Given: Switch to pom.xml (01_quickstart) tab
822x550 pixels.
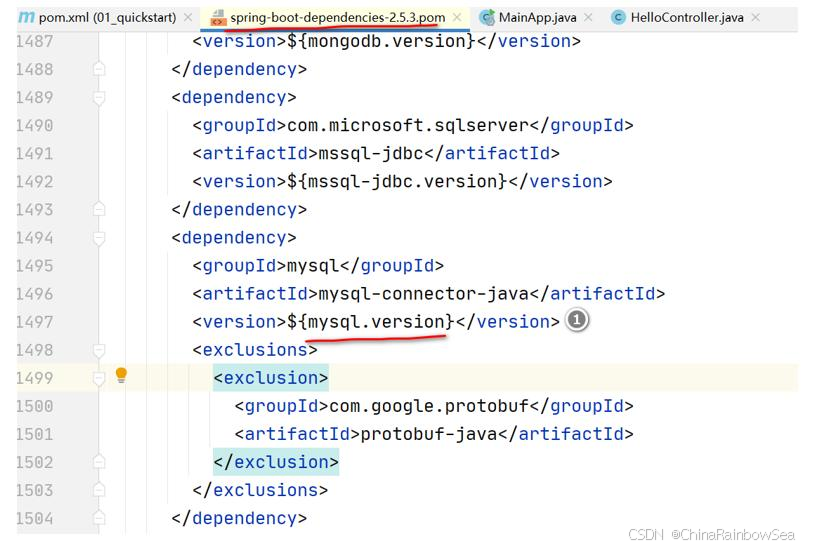Looking at the screenshot, I should point(107,17).
